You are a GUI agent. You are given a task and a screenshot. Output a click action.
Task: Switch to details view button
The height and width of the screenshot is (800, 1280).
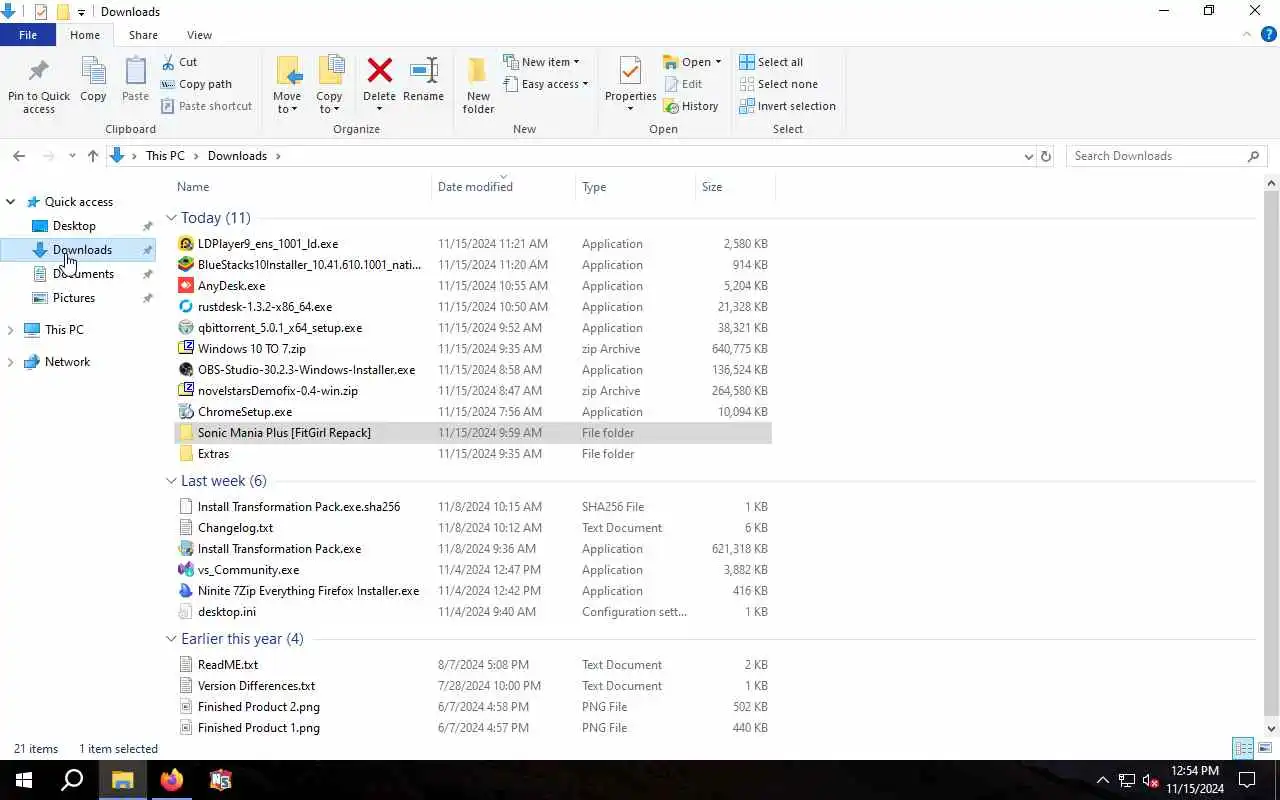pos(1243,748)
